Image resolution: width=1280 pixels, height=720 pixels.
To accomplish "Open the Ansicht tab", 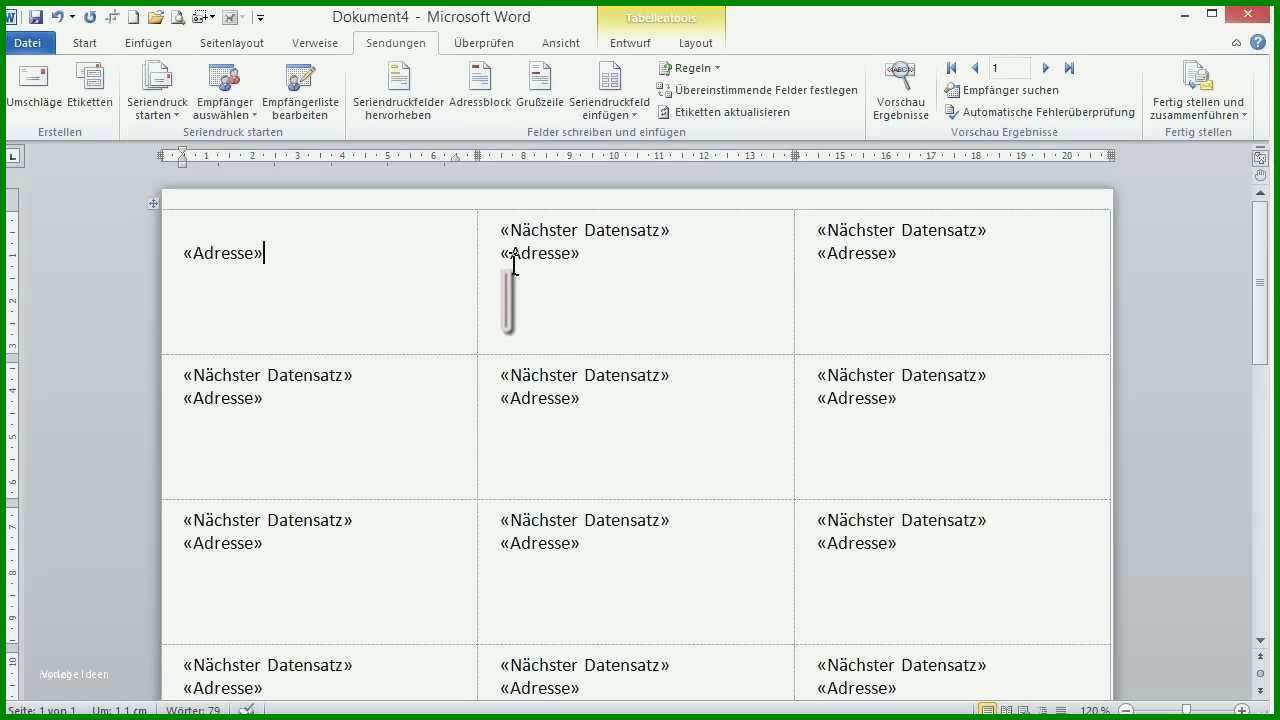I will coord(561,43).
